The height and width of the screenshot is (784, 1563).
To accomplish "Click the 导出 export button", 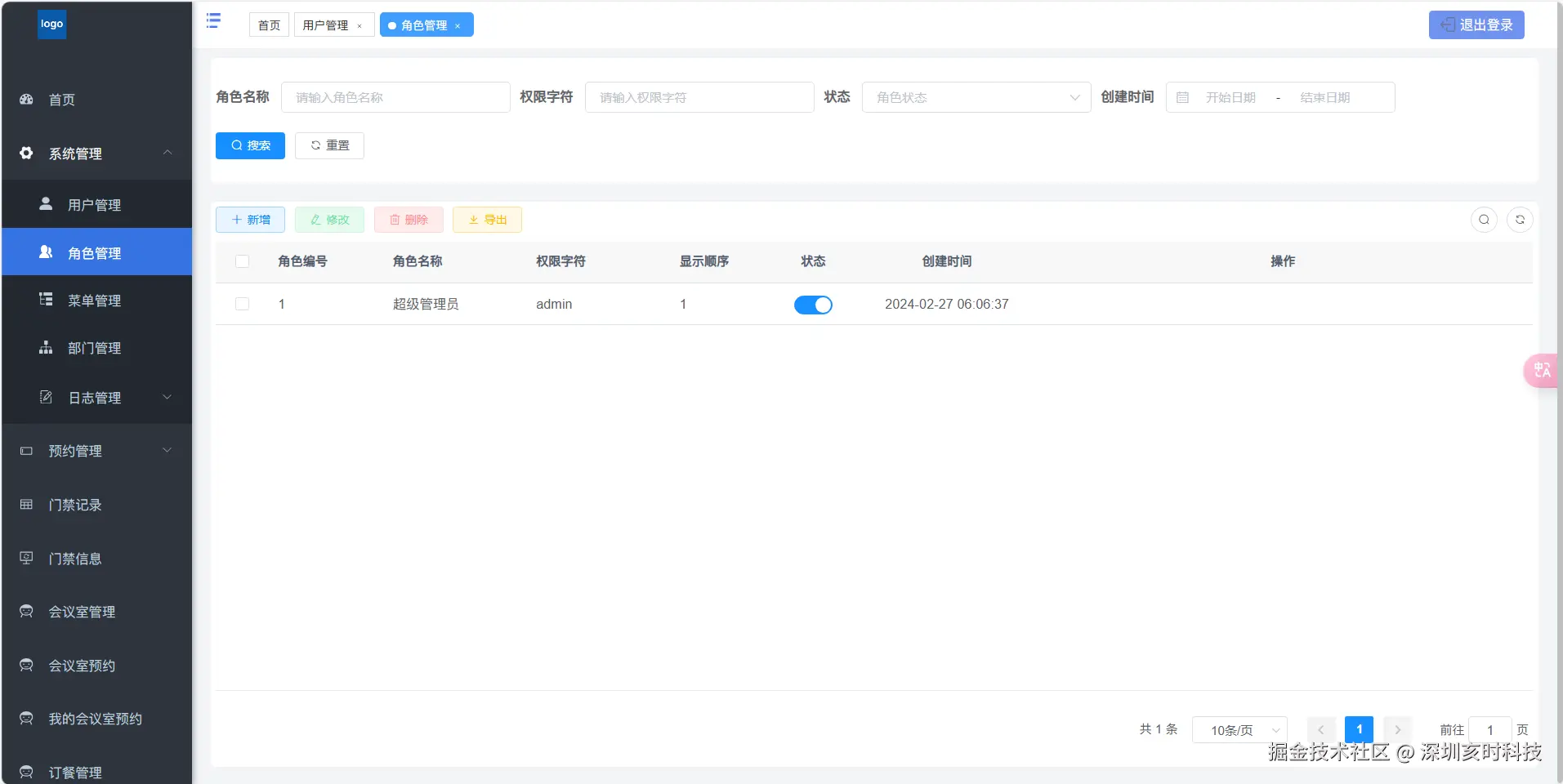I will 487,220.
